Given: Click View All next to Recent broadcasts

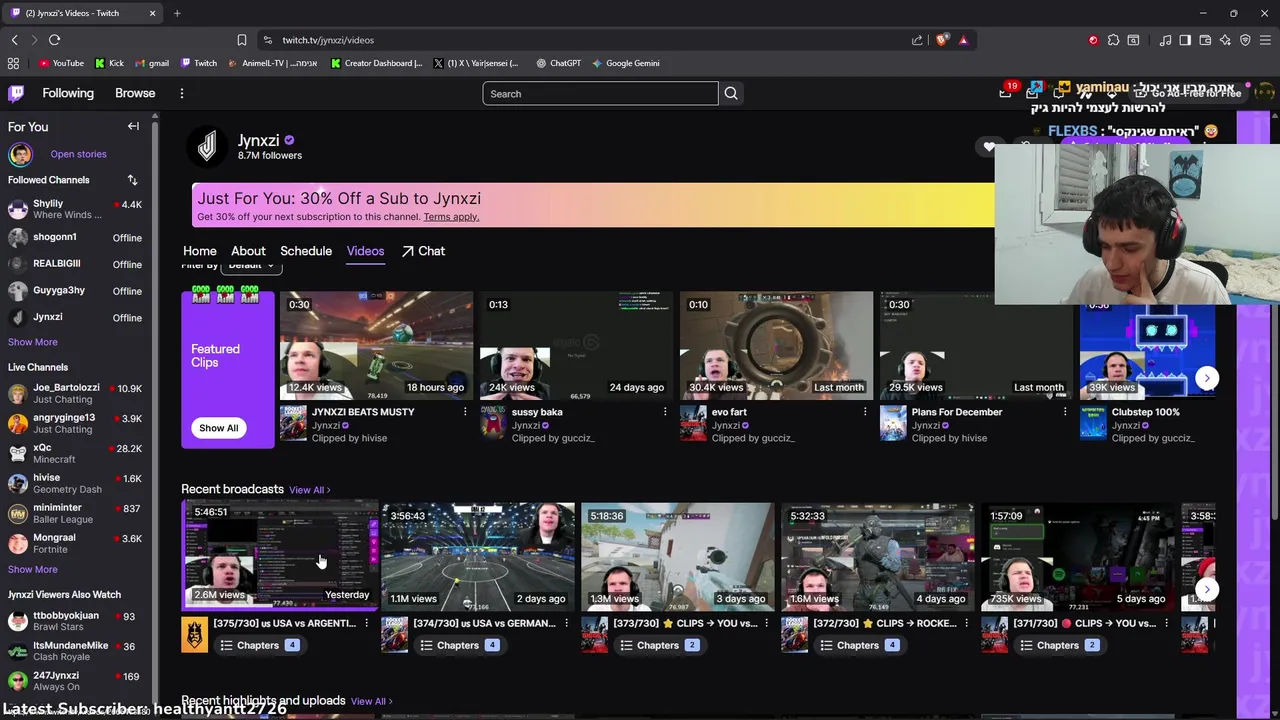Looking at the screenshot, I should [309, 490].
